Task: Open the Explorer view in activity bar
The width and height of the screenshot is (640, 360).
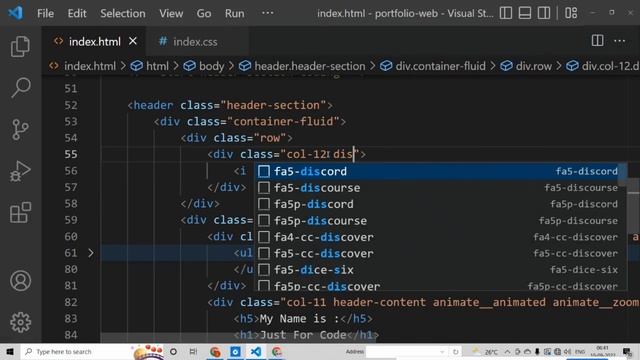Action: tap(20, 47)
